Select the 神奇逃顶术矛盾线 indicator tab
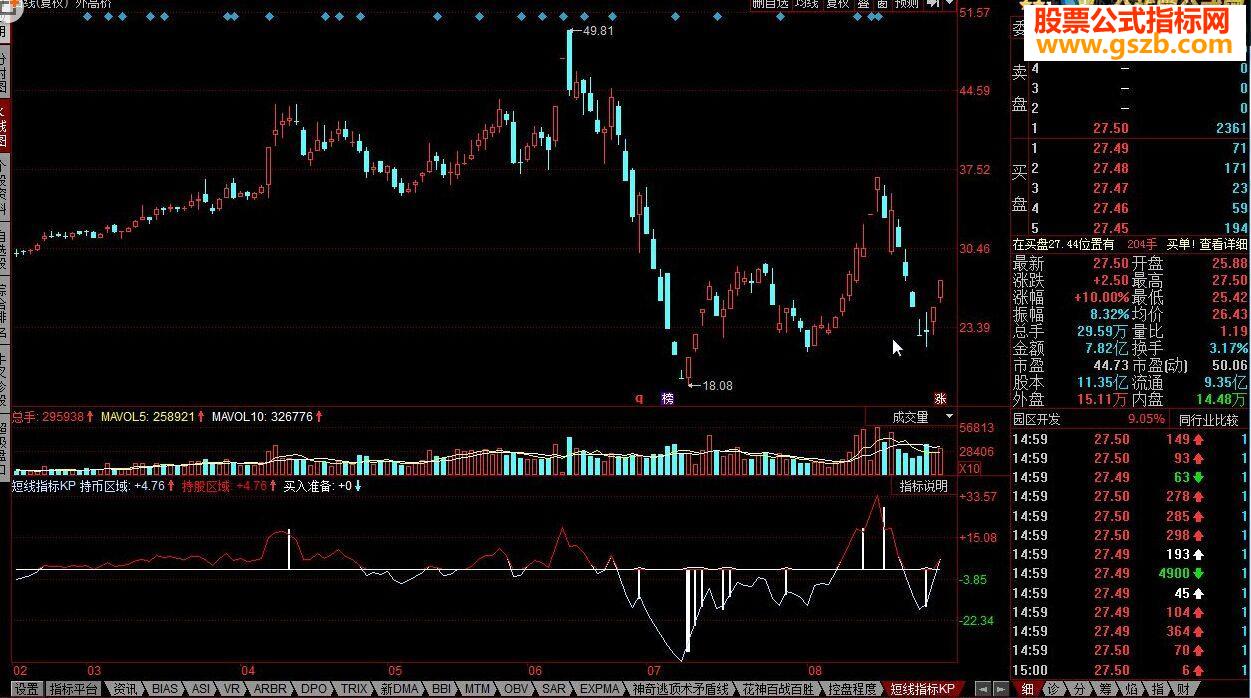Viewport: 1251px width, 698px height. 681,689
